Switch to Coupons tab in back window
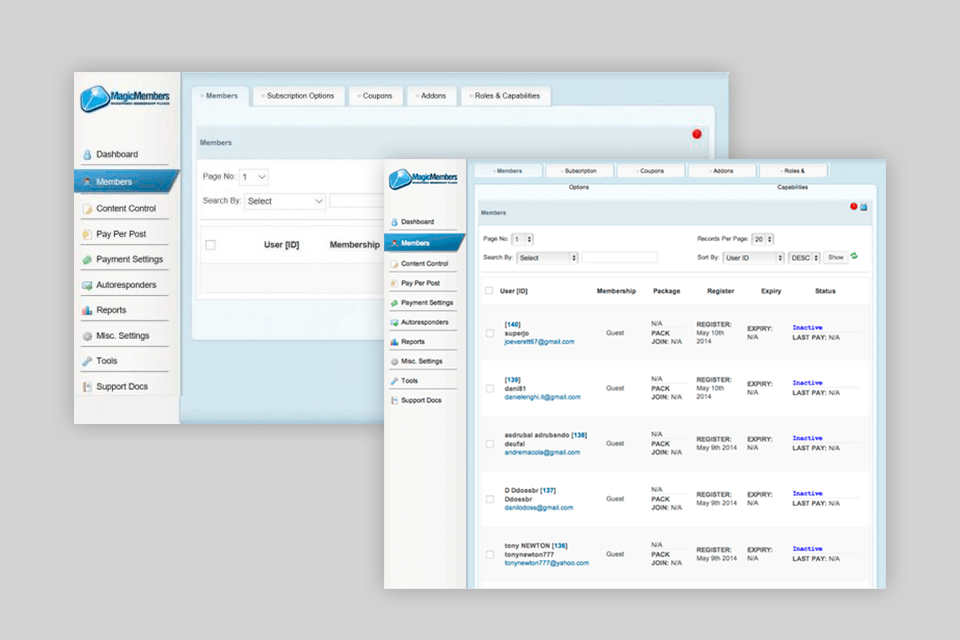This screenshot has height=640, width=960. pos(376,96)
